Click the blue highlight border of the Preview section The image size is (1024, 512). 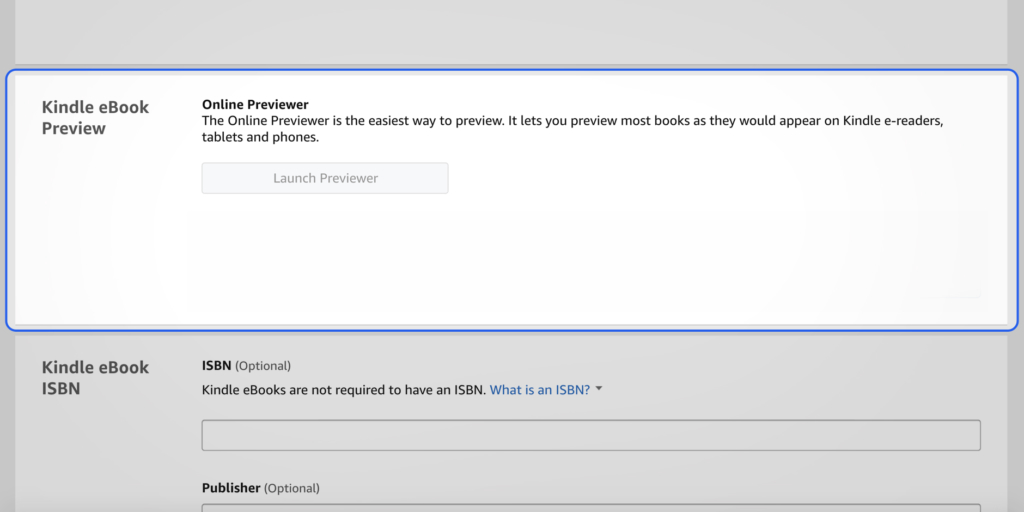tap(511, 71)
